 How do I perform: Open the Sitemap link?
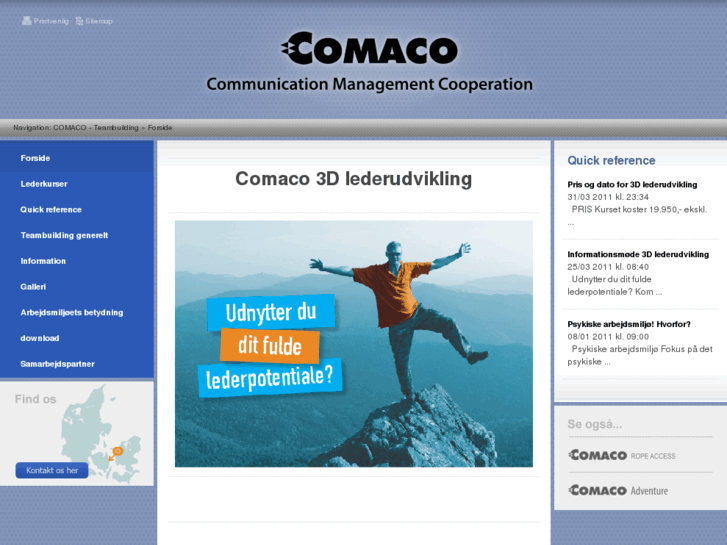99,21
